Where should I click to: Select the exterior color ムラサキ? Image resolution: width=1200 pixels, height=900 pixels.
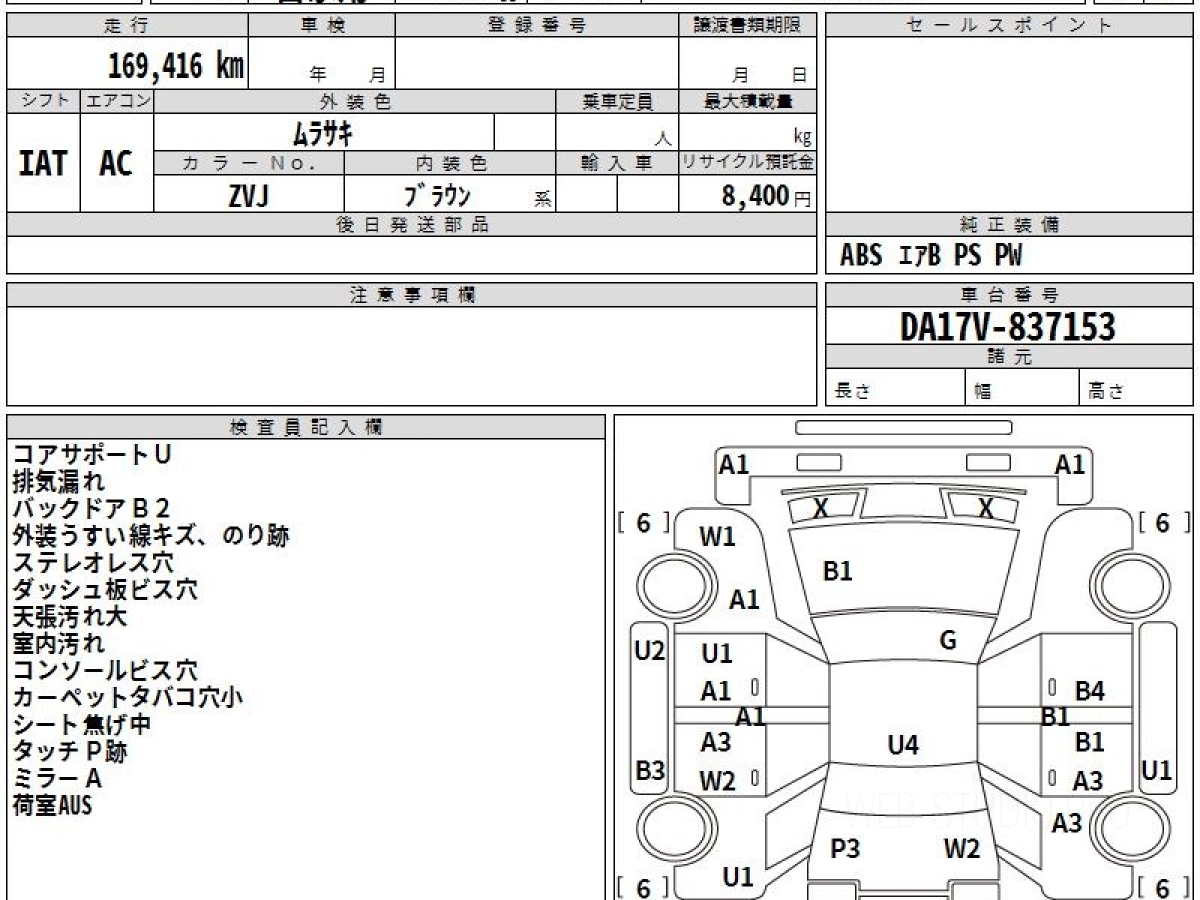(324, 132)
